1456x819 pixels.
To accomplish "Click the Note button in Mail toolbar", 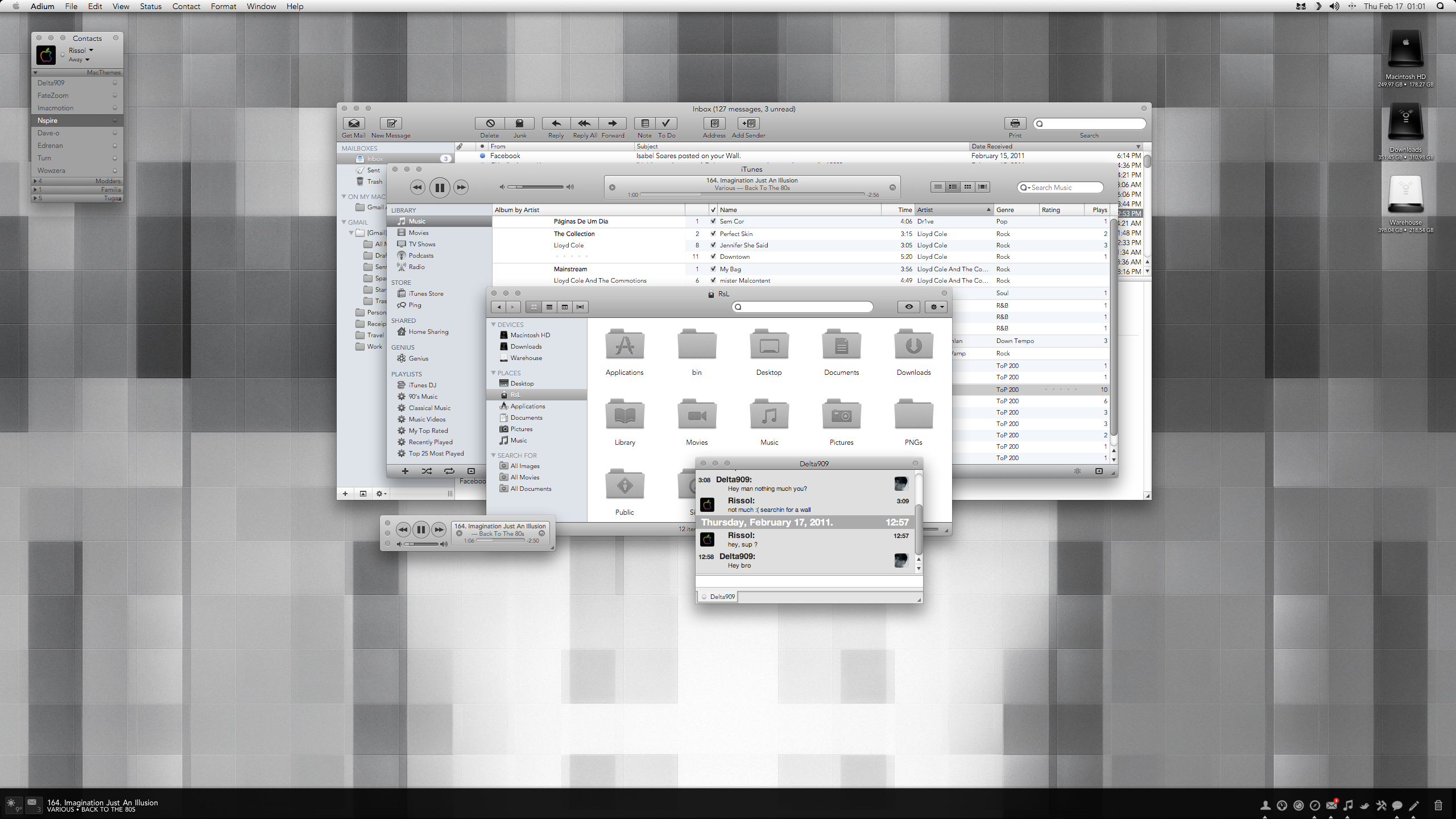I will [x=644, y=123].
